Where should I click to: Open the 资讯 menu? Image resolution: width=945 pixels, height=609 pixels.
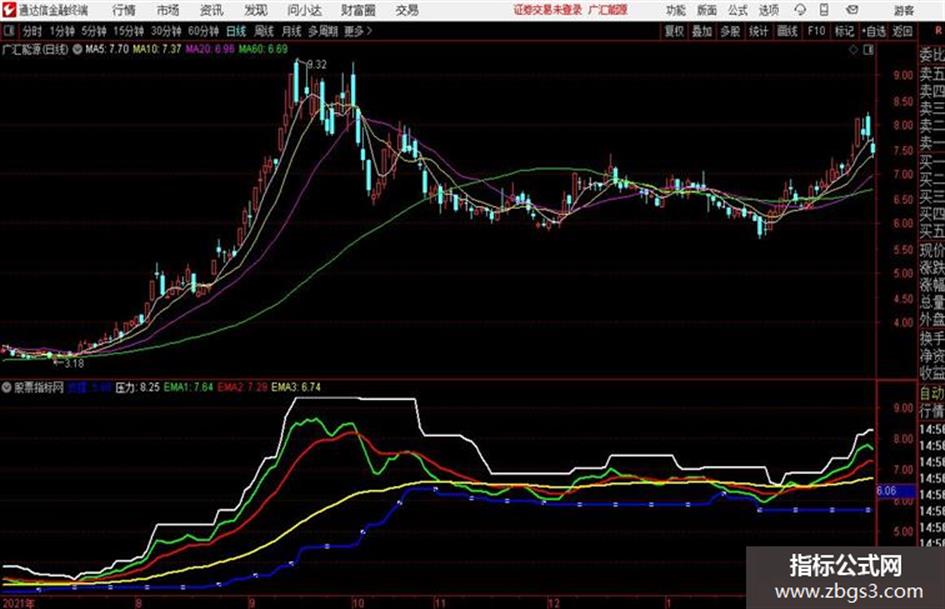[x=211, y=10]
